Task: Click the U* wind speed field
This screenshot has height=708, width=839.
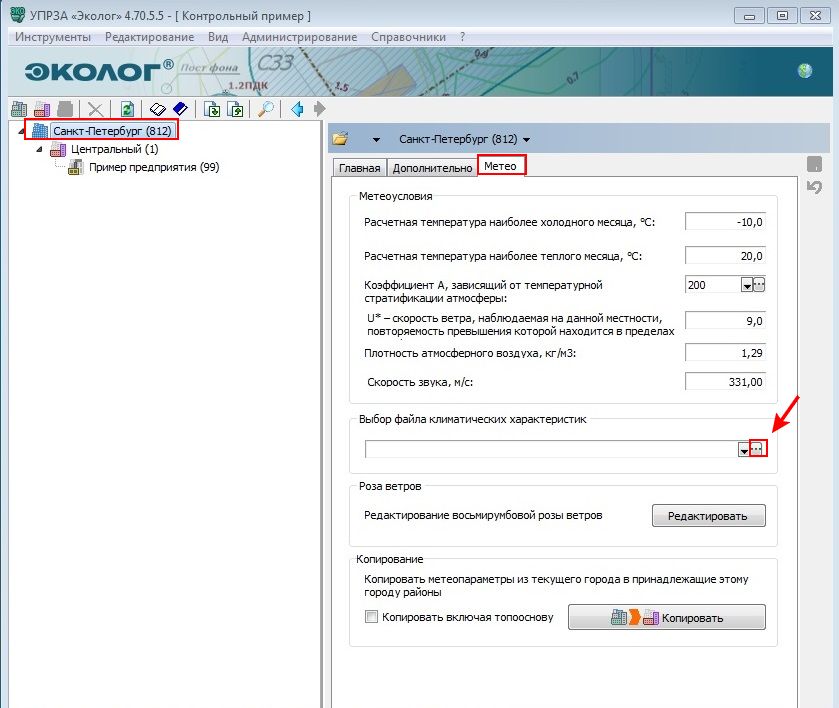Action: 725,321
